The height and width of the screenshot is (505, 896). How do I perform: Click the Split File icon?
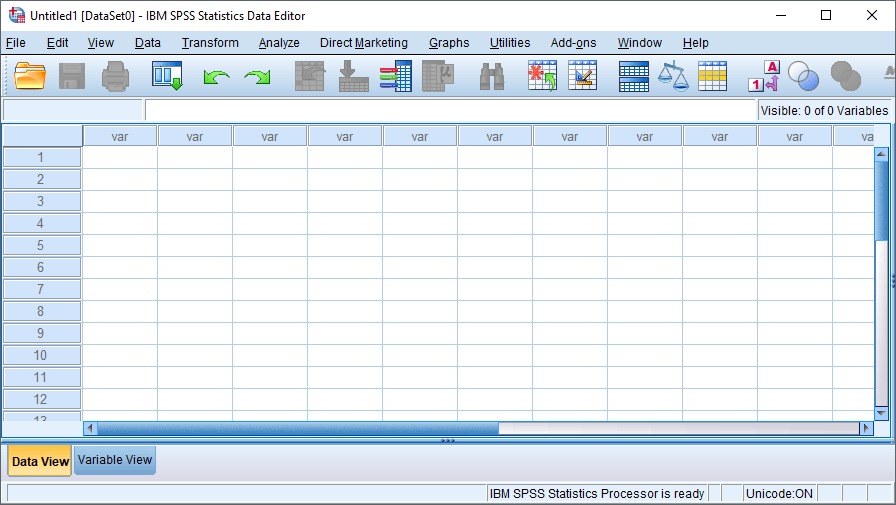634,77
